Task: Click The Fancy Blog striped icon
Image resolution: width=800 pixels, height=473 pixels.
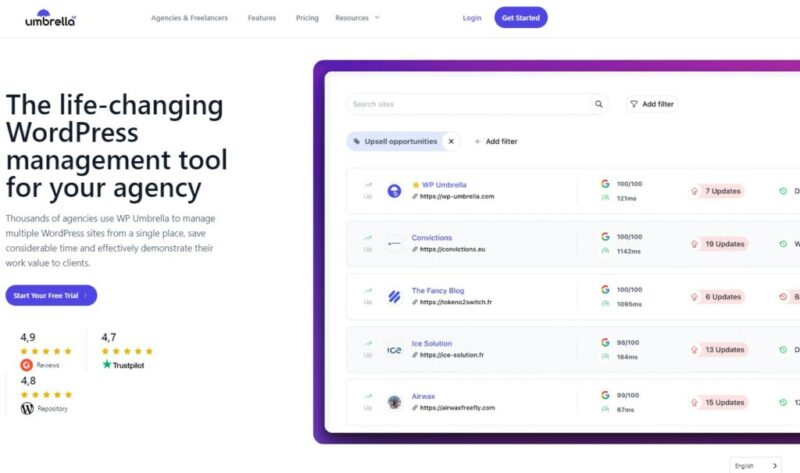Action: tap(394, 296)
